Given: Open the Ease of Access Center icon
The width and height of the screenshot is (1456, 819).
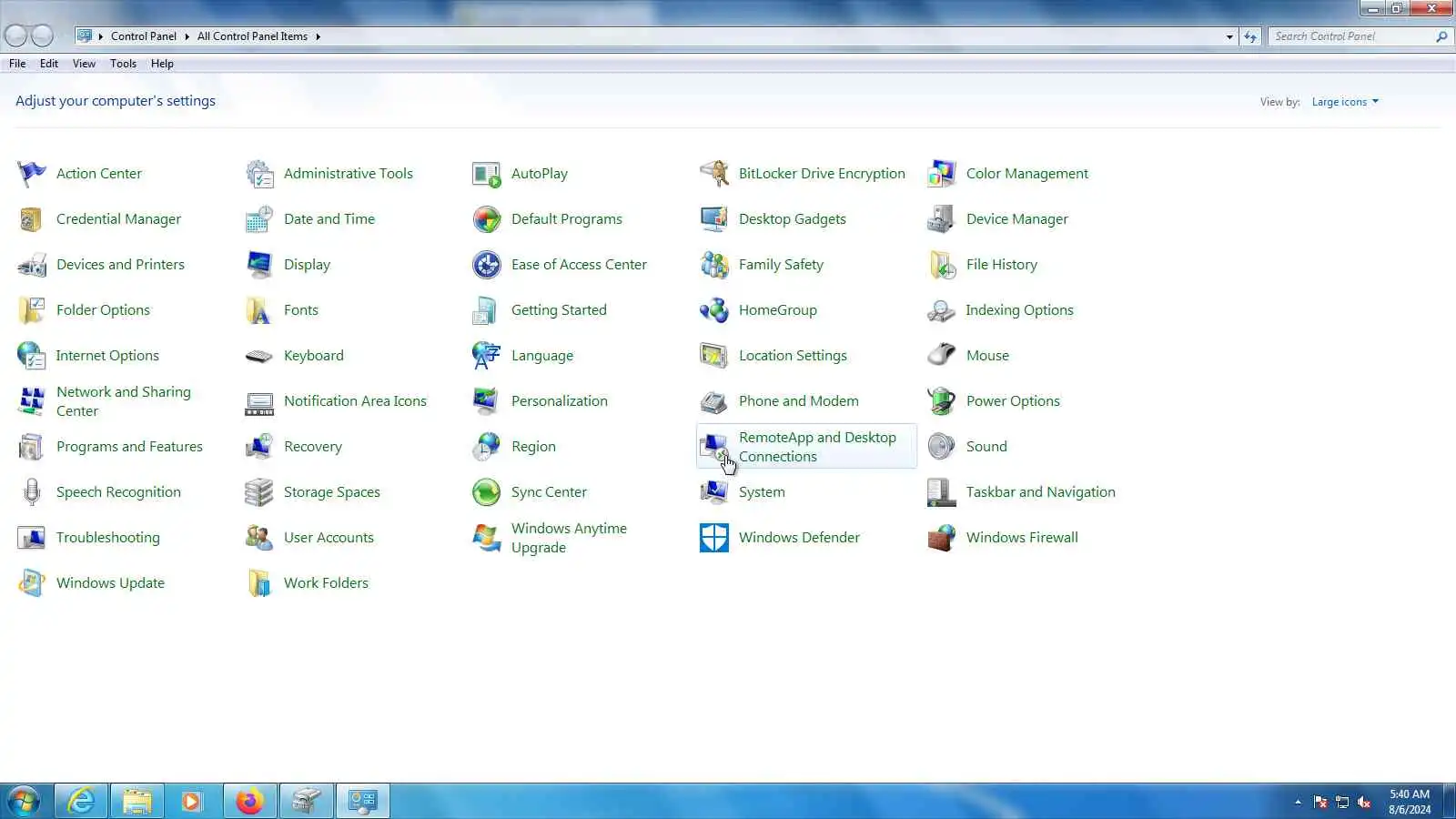Looking at the screenshot, I should [487, 264].
